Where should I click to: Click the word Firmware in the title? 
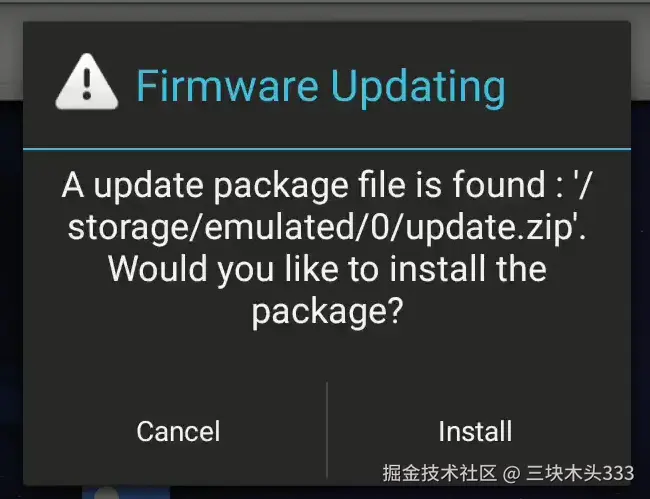tap(228, 86)
